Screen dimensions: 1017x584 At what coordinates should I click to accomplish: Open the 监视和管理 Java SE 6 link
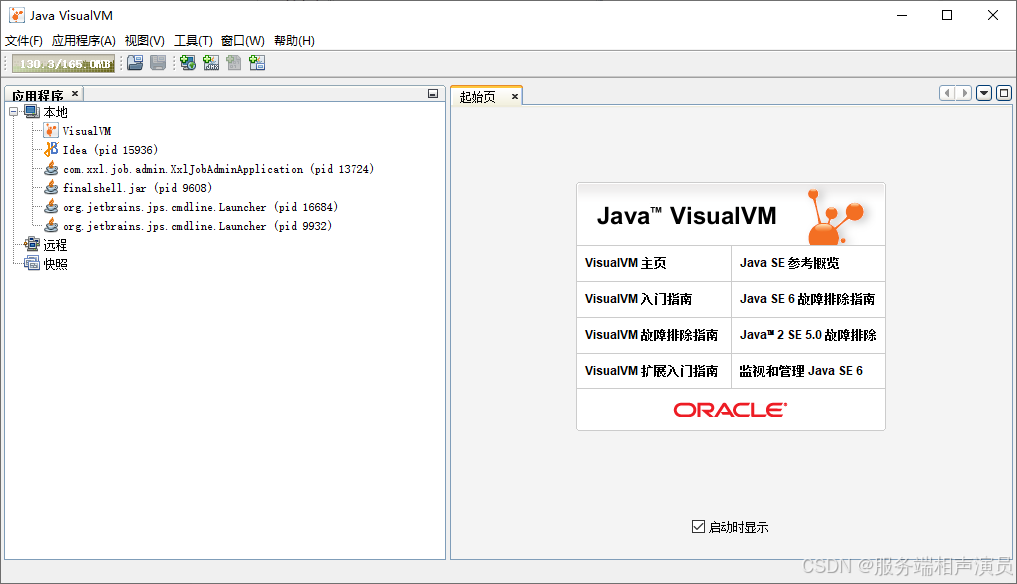(801, 371)
